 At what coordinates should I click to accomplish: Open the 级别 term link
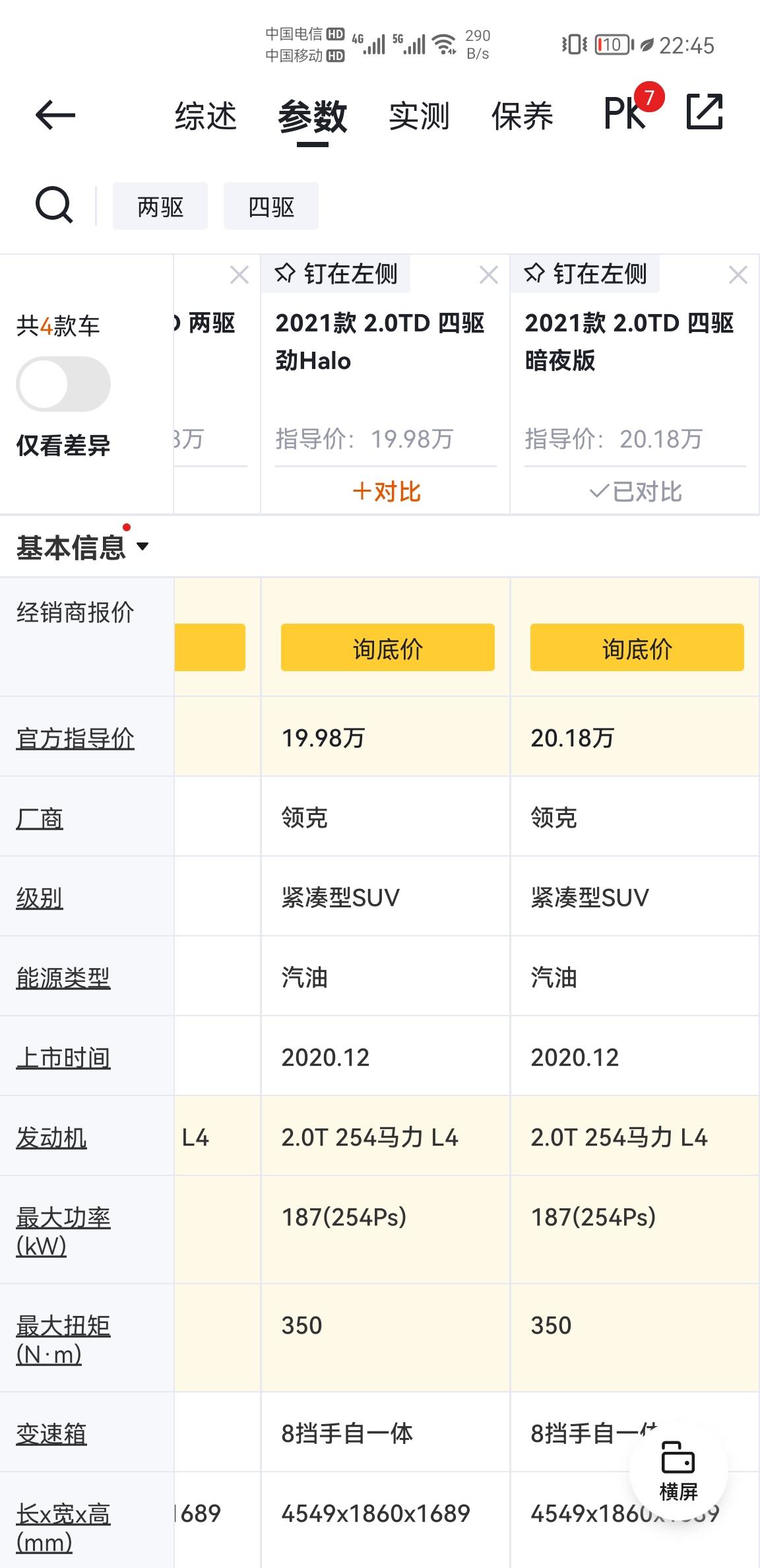coord(40,898)
